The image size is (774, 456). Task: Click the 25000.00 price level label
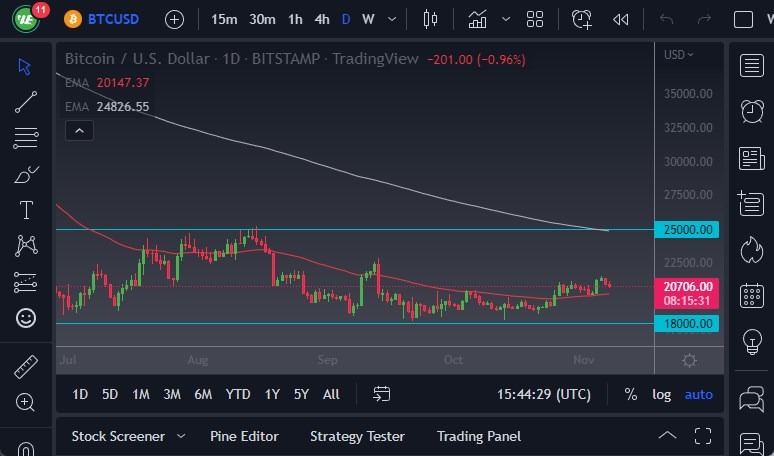(688, 230)
